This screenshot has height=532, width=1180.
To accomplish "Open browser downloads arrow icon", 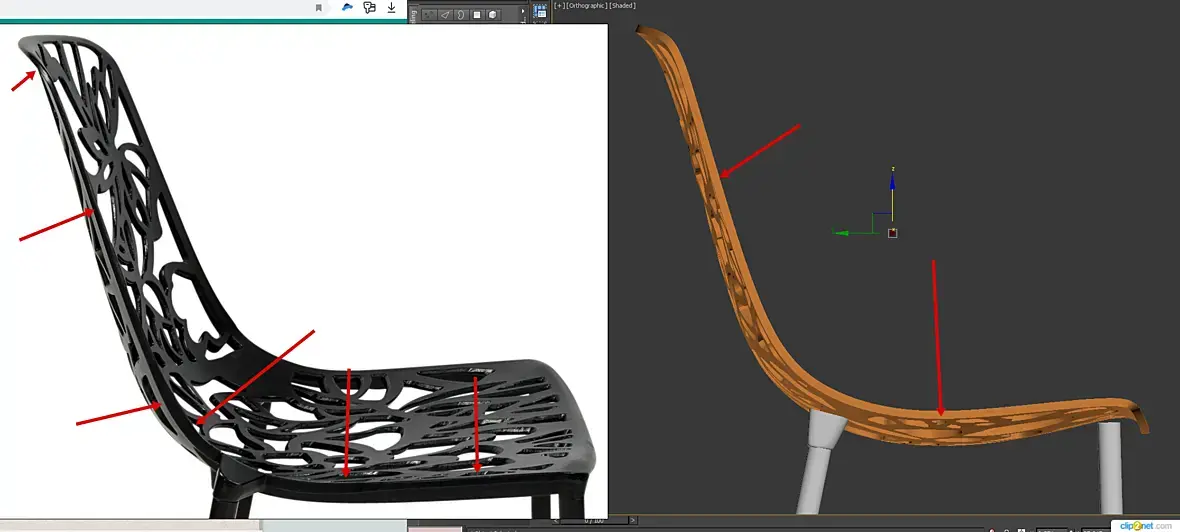I will tap(391, 8).
